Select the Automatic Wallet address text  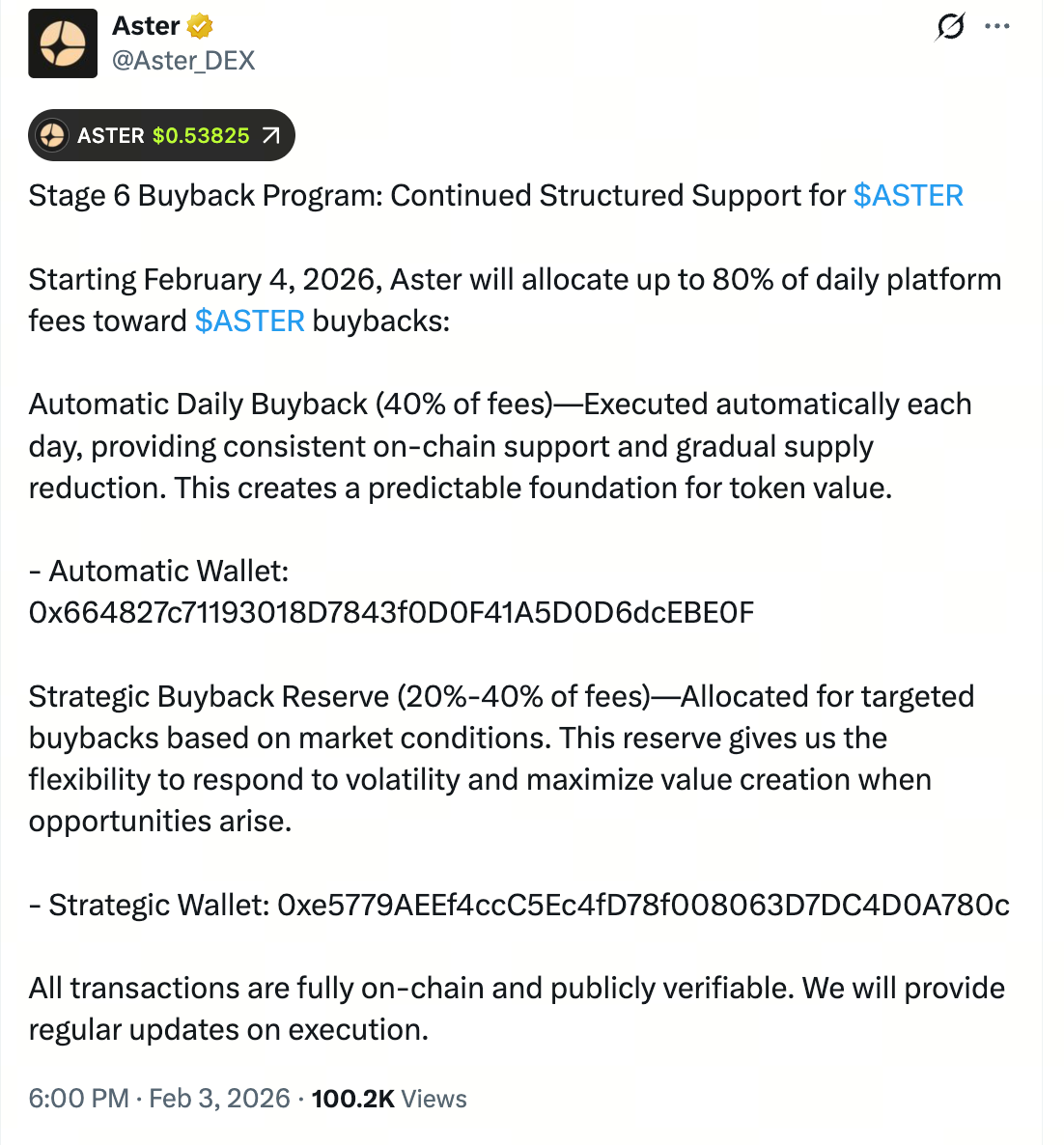click(390, 612)
